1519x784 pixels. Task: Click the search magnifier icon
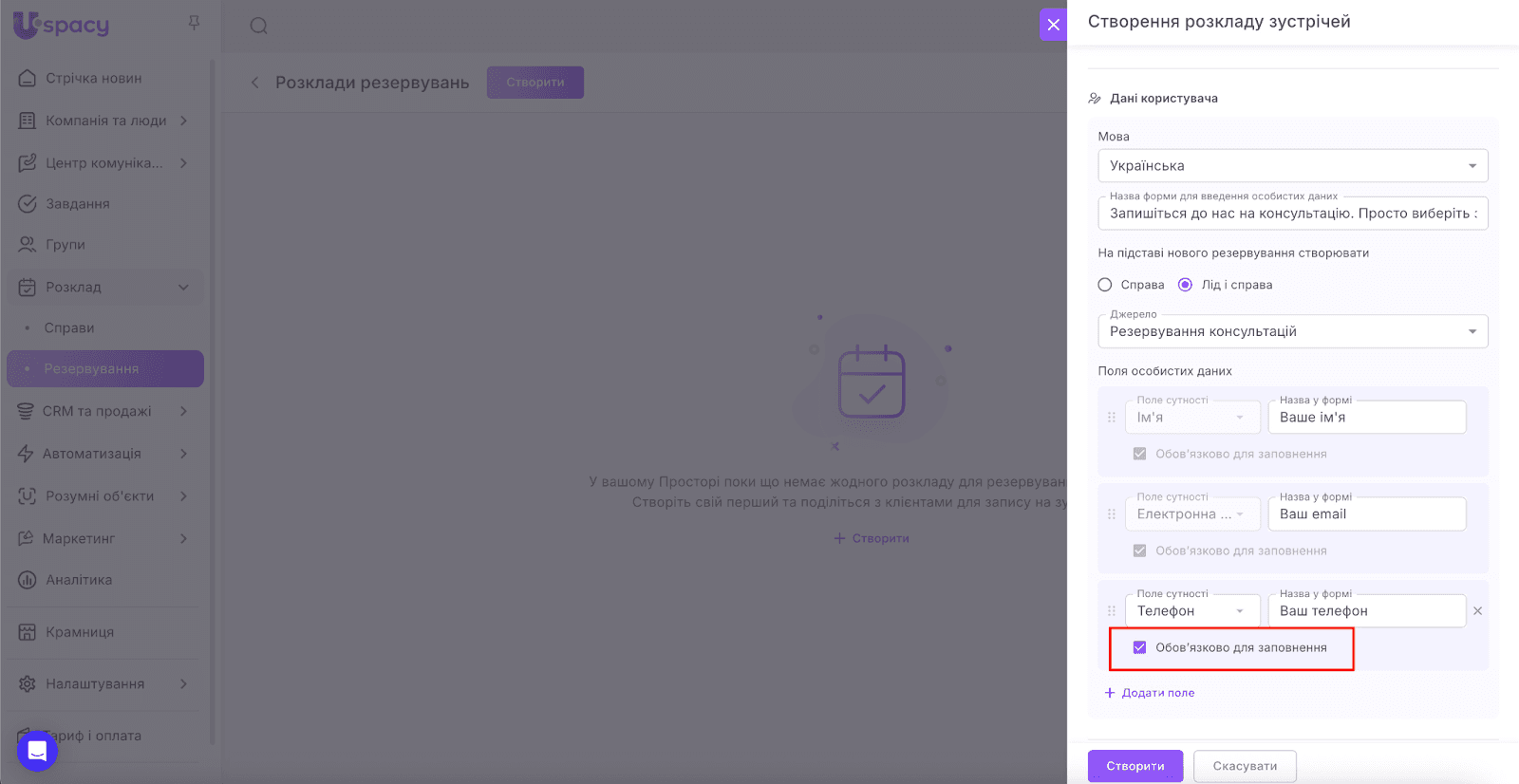pos(258,26)
